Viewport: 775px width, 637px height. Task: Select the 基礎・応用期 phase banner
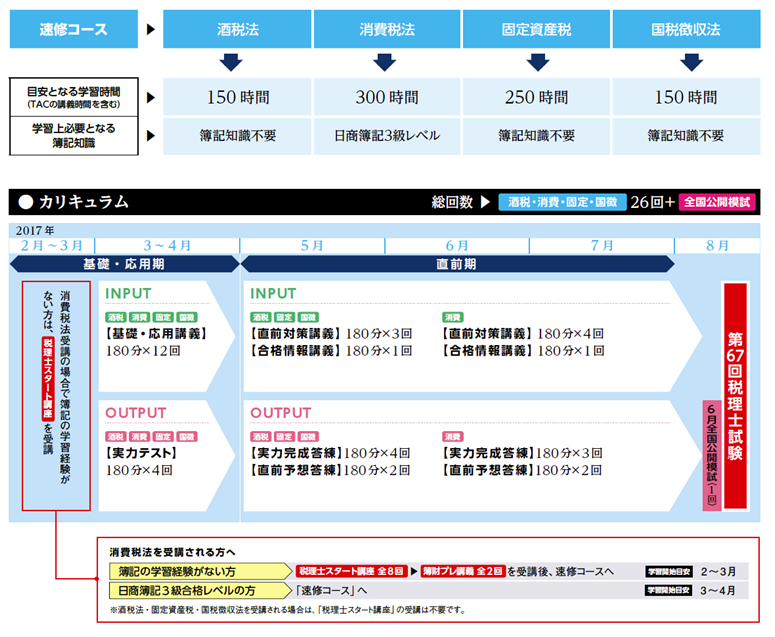click(124, 265)
